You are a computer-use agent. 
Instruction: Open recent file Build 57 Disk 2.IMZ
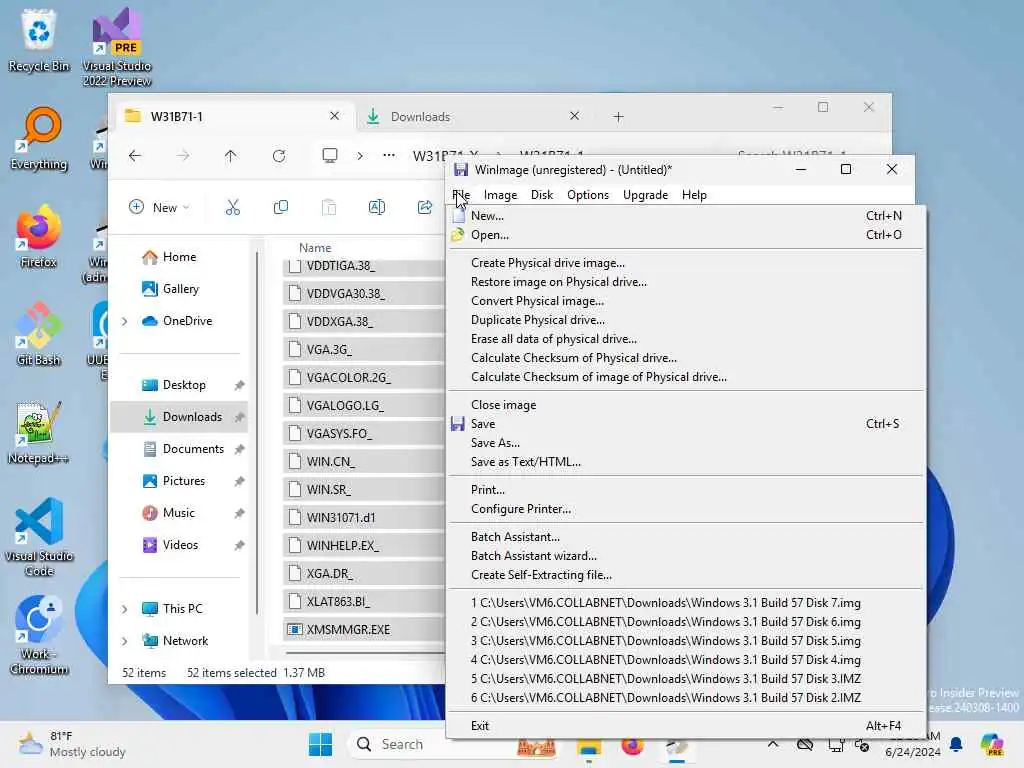686,697
